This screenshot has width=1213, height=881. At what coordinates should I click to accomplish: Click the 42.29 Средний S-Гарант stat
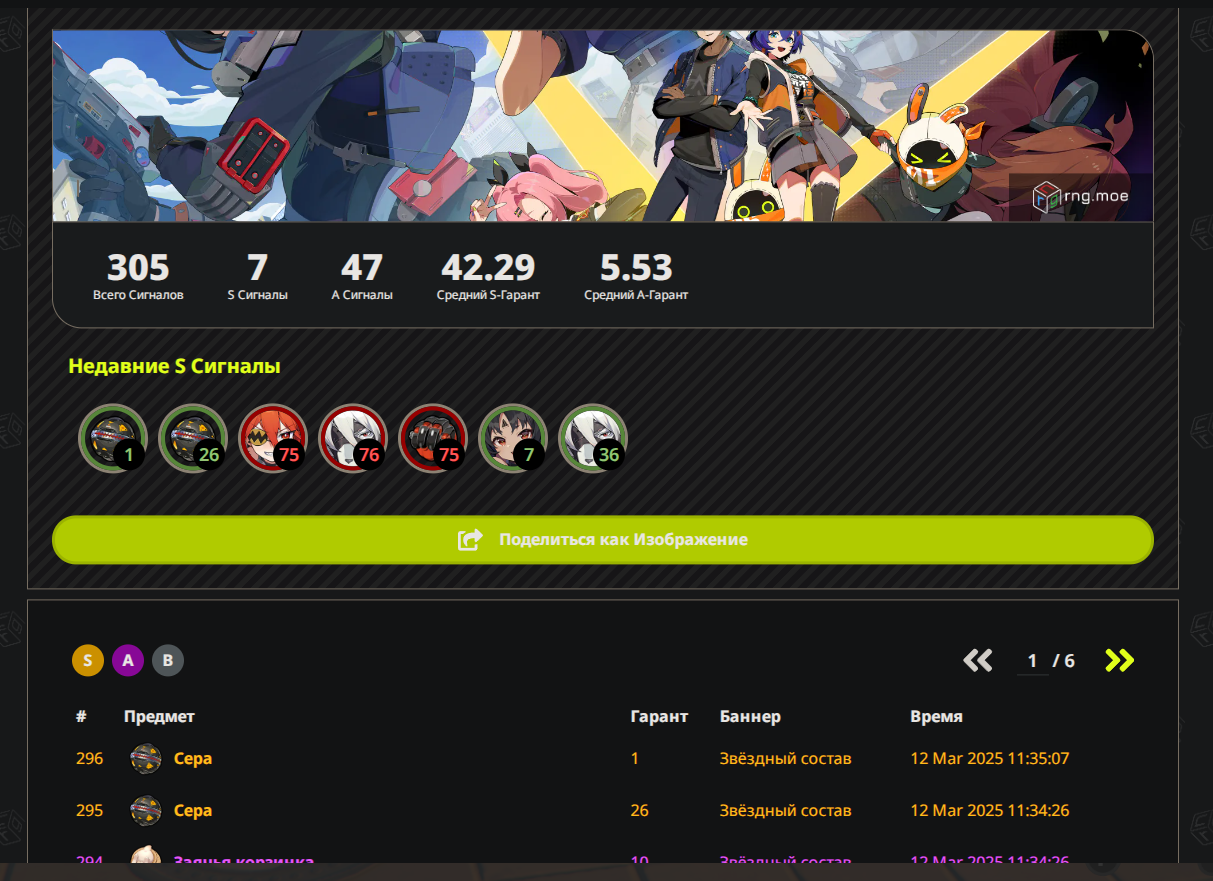[488, 277]
